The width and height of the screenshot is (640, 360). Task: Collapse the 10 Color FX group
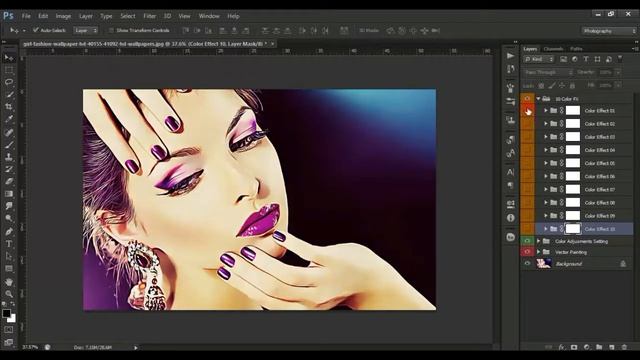click(538, 99)
